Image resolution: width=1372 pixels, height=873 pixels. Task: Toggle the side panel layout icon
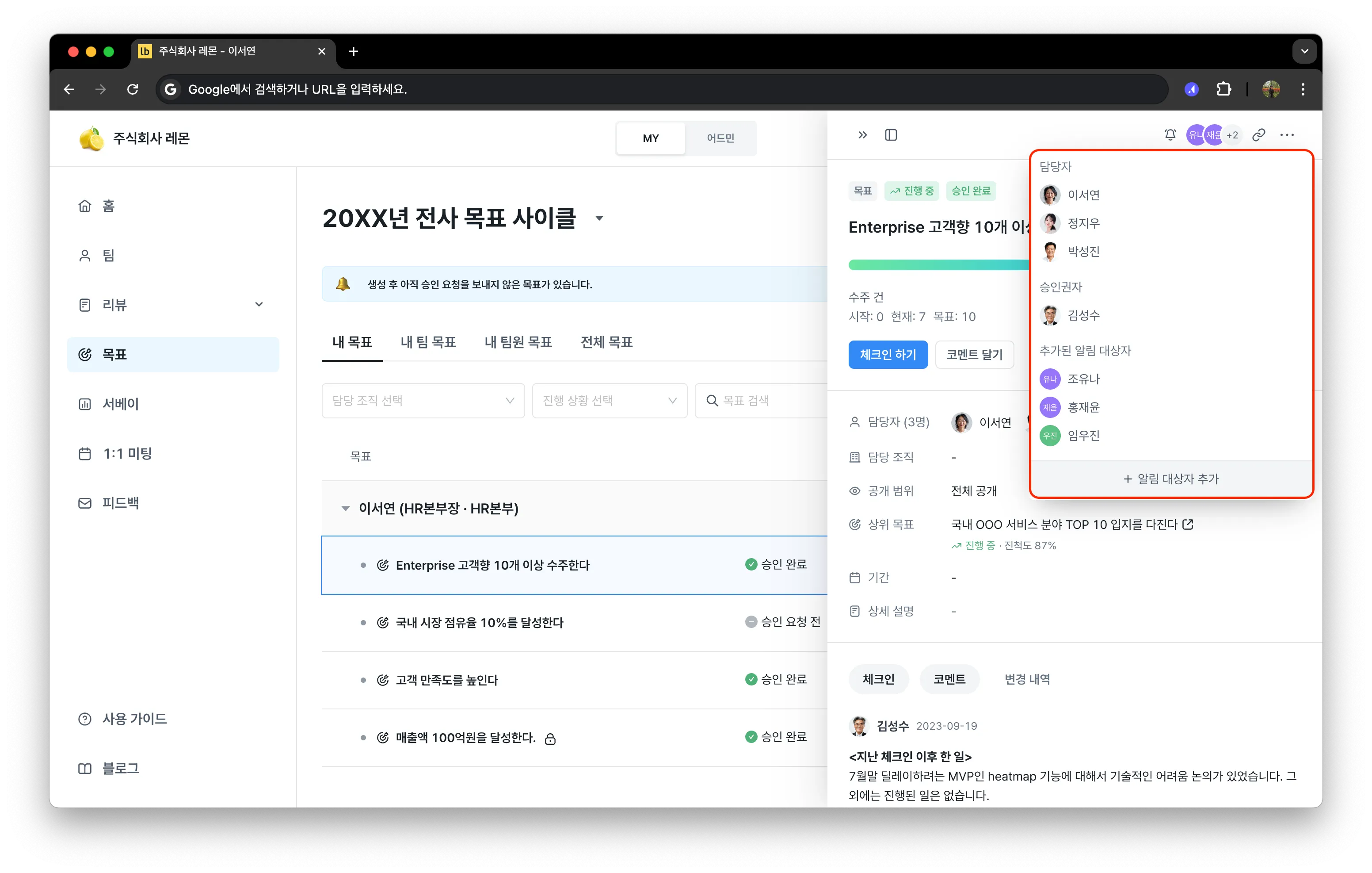coord(891,135)
